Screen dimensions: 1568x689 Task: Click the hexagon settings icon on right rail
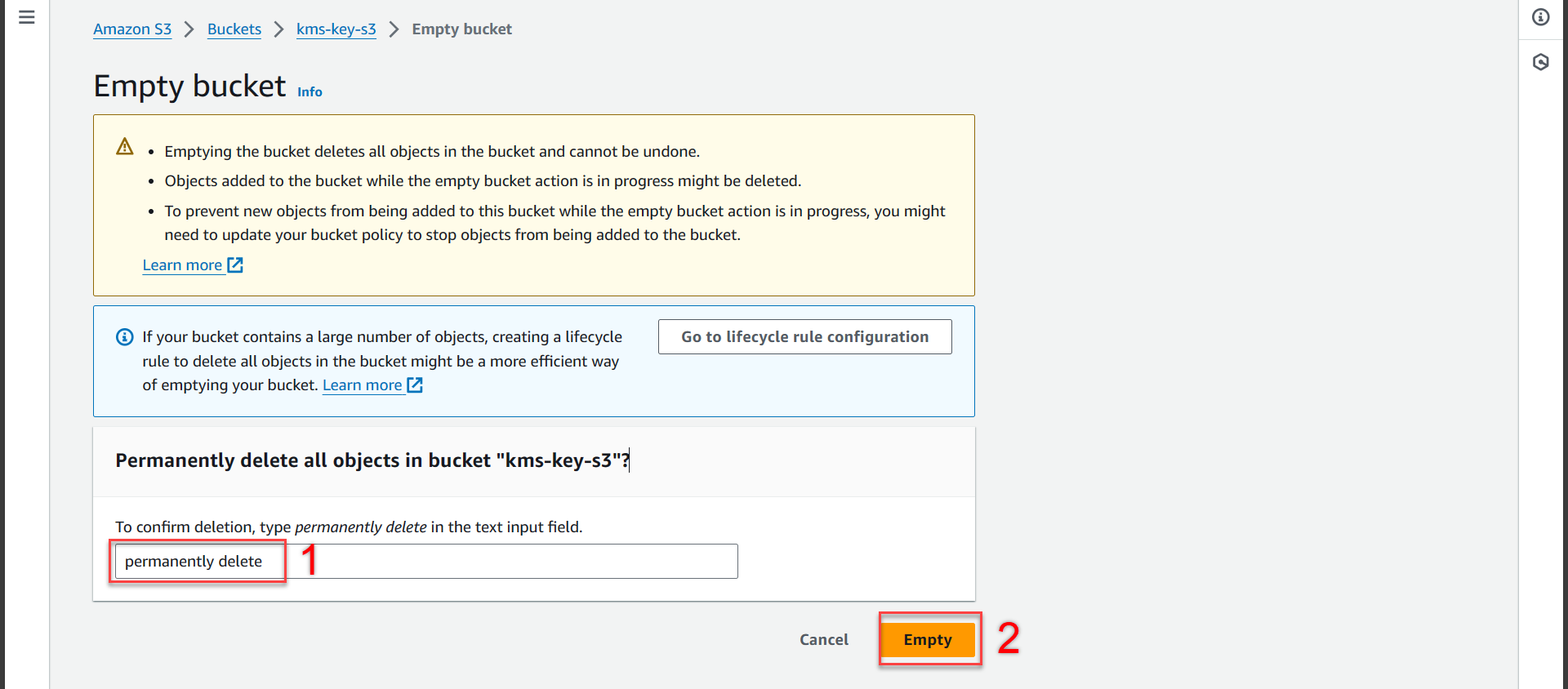[x=1541, y=62]
